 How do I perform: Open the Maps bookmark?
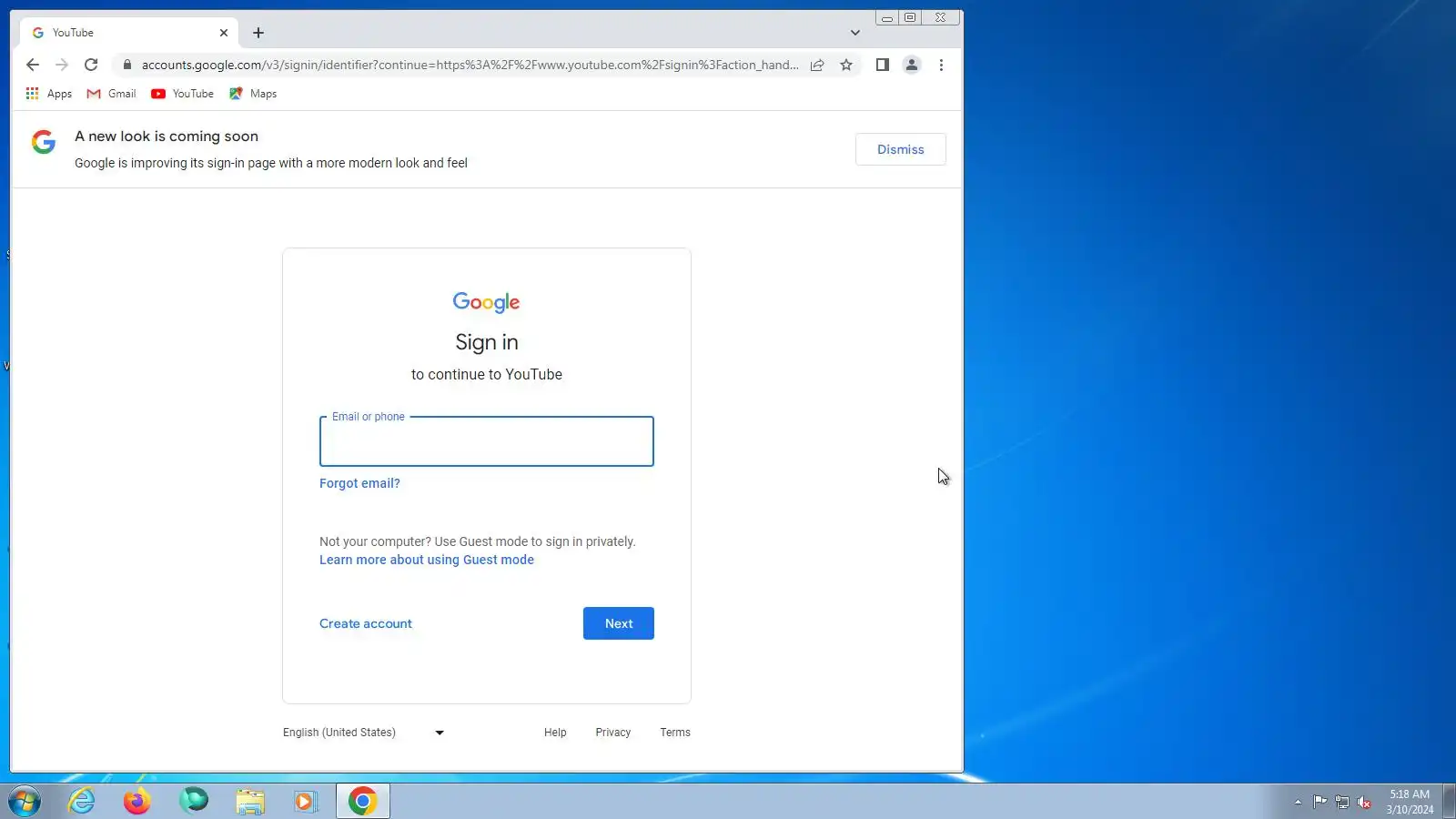253,94
